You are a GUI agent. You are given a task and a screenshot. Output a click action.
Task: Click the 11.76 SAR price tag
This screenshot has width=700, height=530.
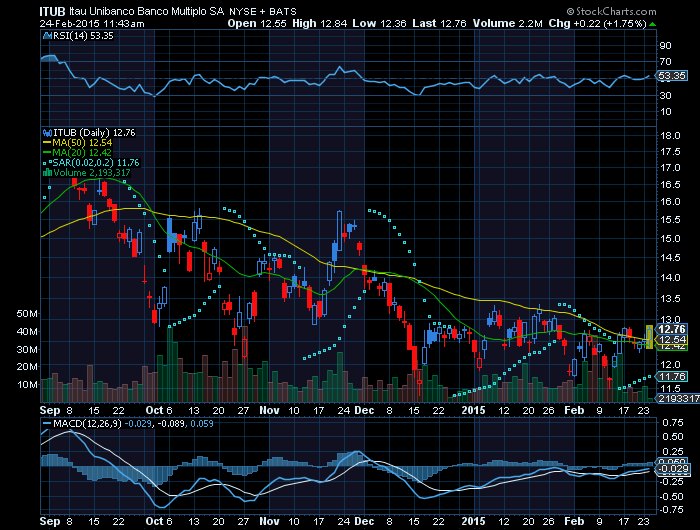tap(672, 376)
